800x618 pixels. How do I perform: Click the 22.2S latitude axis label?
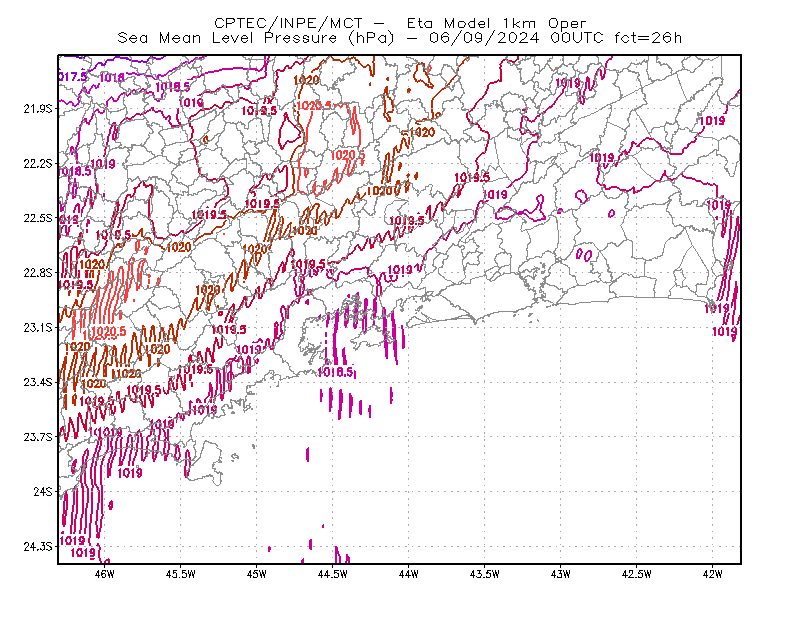38,164
